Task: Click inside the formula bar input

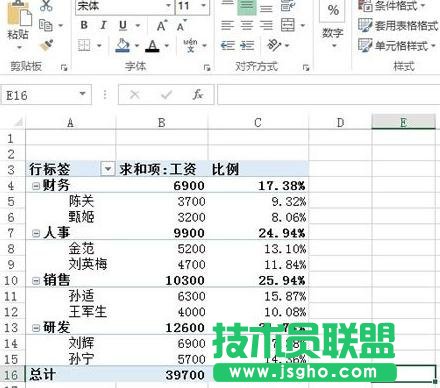Action: click(x=328, y=95)
